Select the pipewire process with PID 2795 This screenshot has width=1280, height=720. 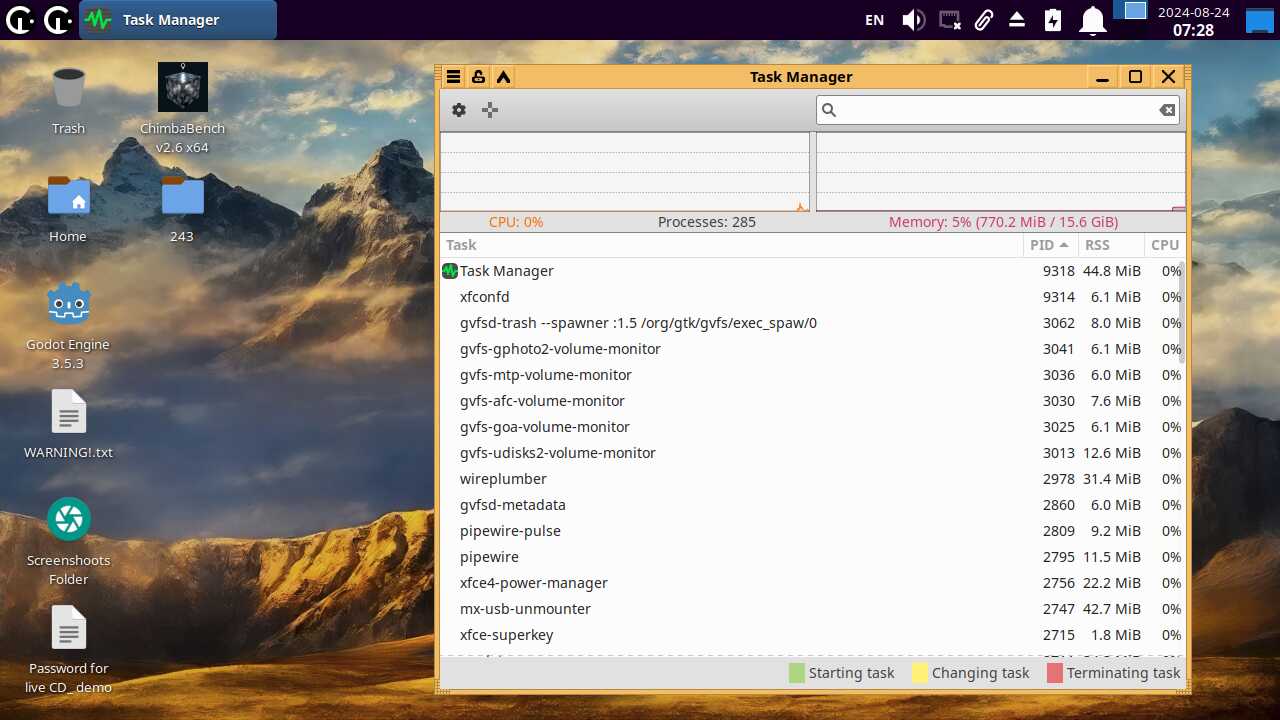pyautogui.click(x=811, y=557)
